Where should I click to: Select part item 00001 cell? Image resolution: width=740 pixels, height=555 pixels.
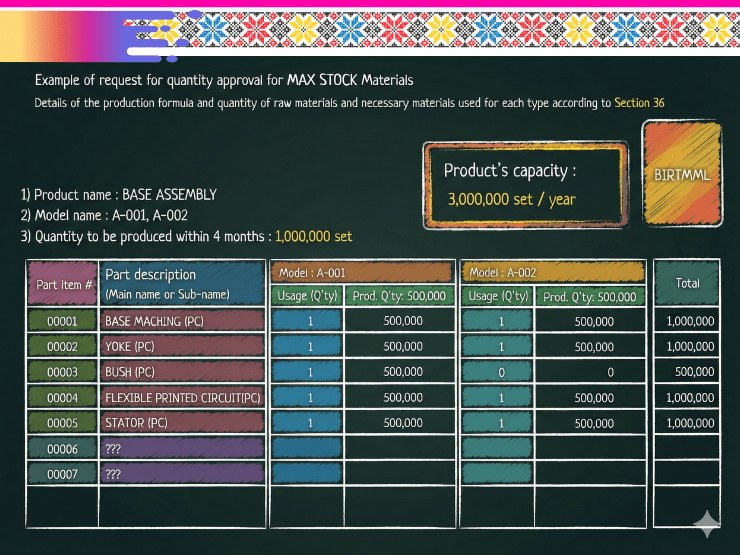pos(64,321)
